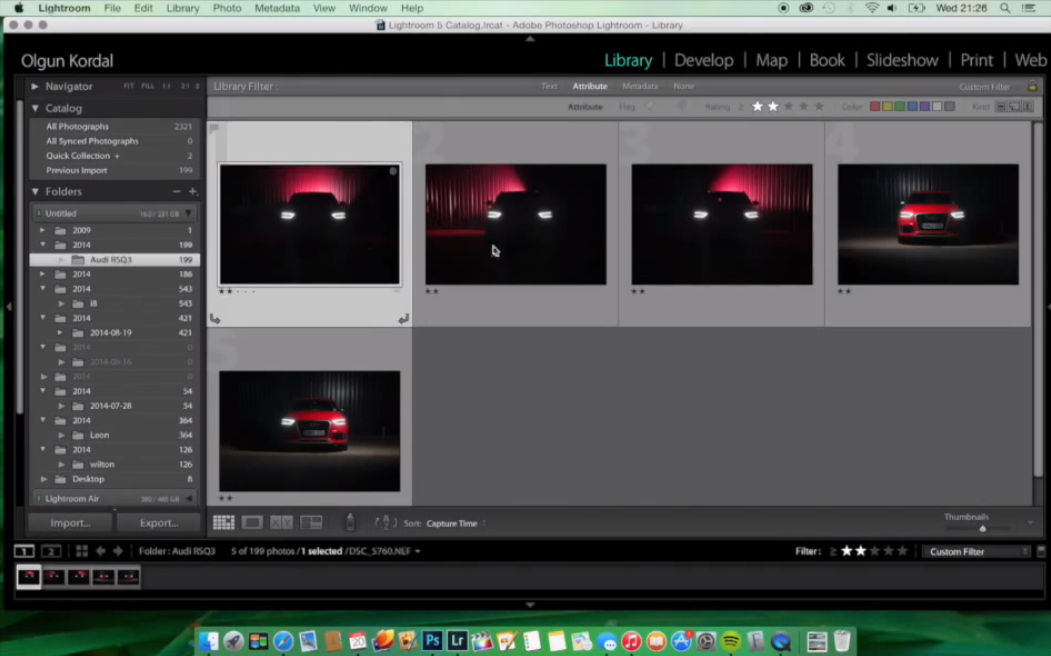
Task: Open the Metadata menu in menu bar
Action: click(277, 8)
